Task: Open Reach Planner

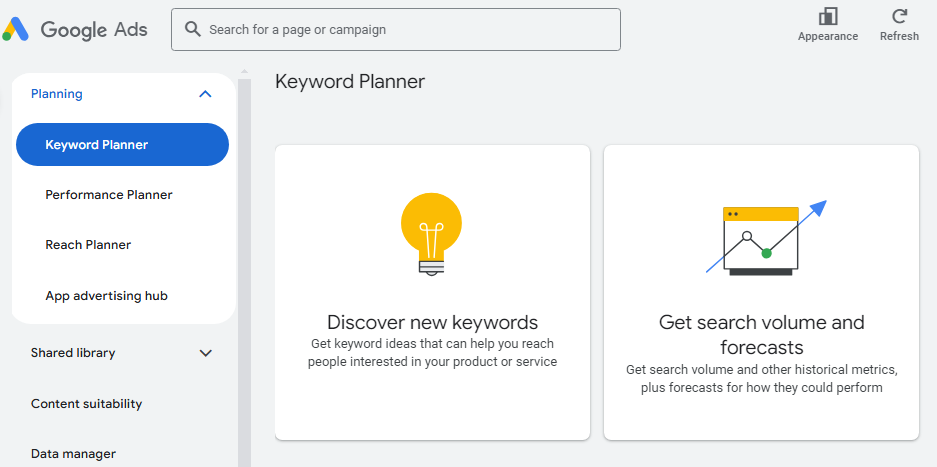Action: tap(88, 245)
